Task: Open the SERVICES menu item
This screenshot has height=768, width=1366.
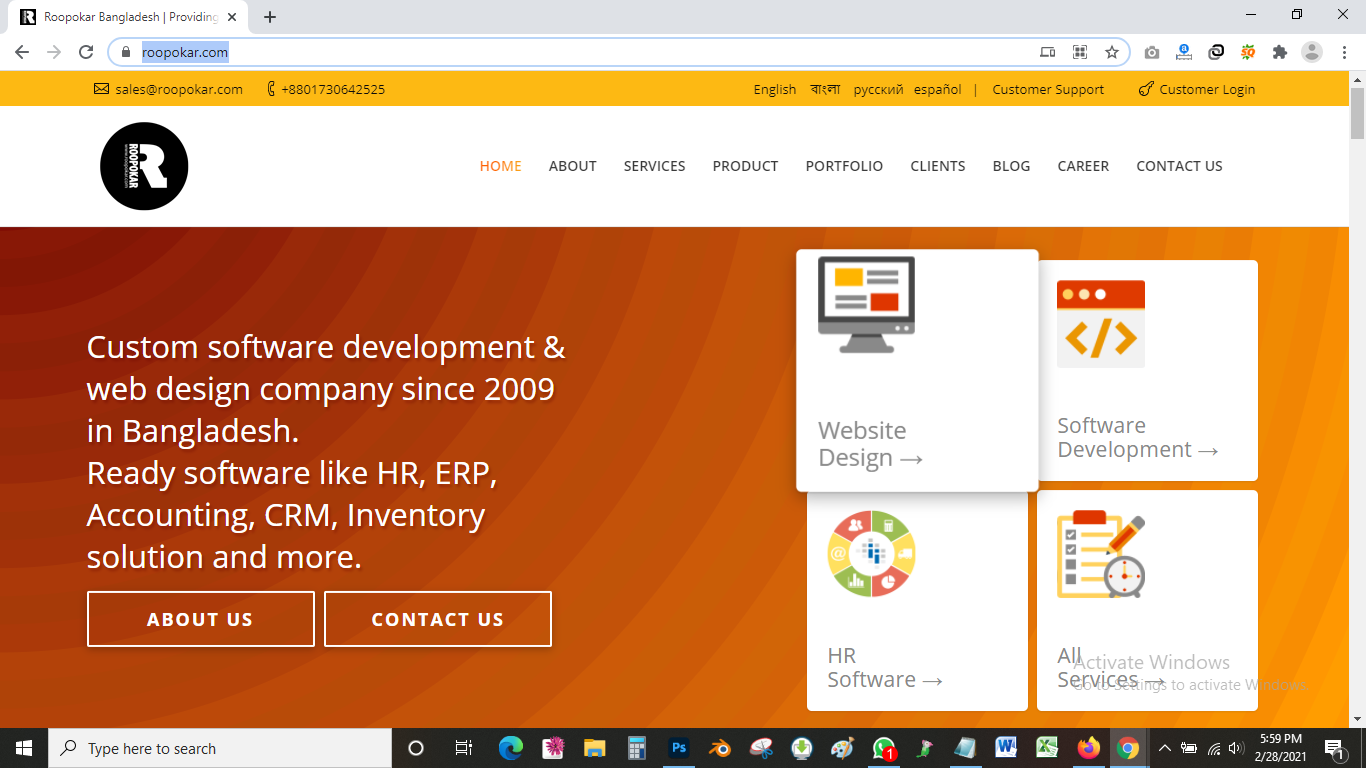Action: click(x=654, y=166)
